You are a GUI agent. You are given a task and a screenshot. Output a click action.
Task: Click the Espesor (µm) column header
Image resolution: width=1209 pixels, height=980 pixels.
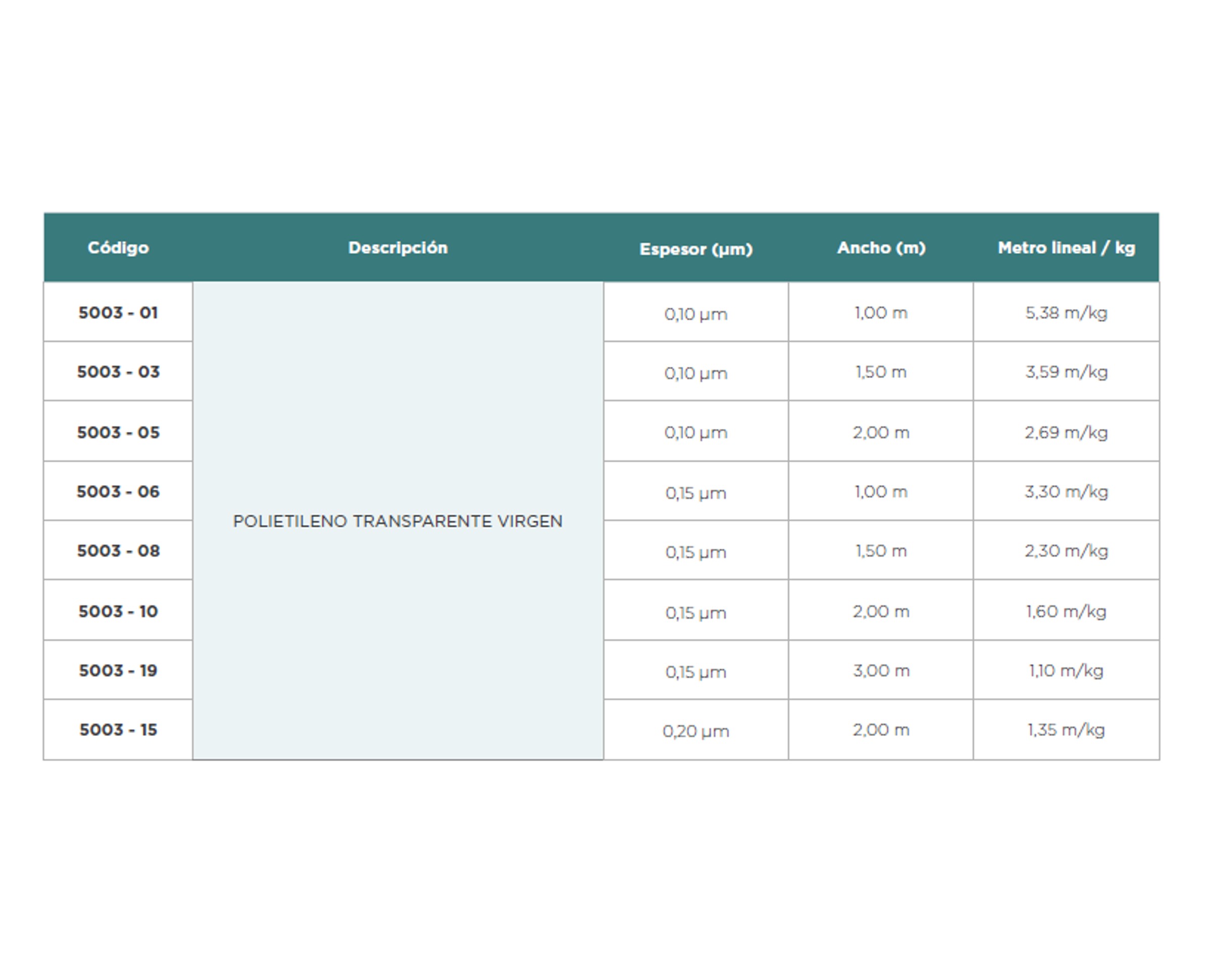695,249
